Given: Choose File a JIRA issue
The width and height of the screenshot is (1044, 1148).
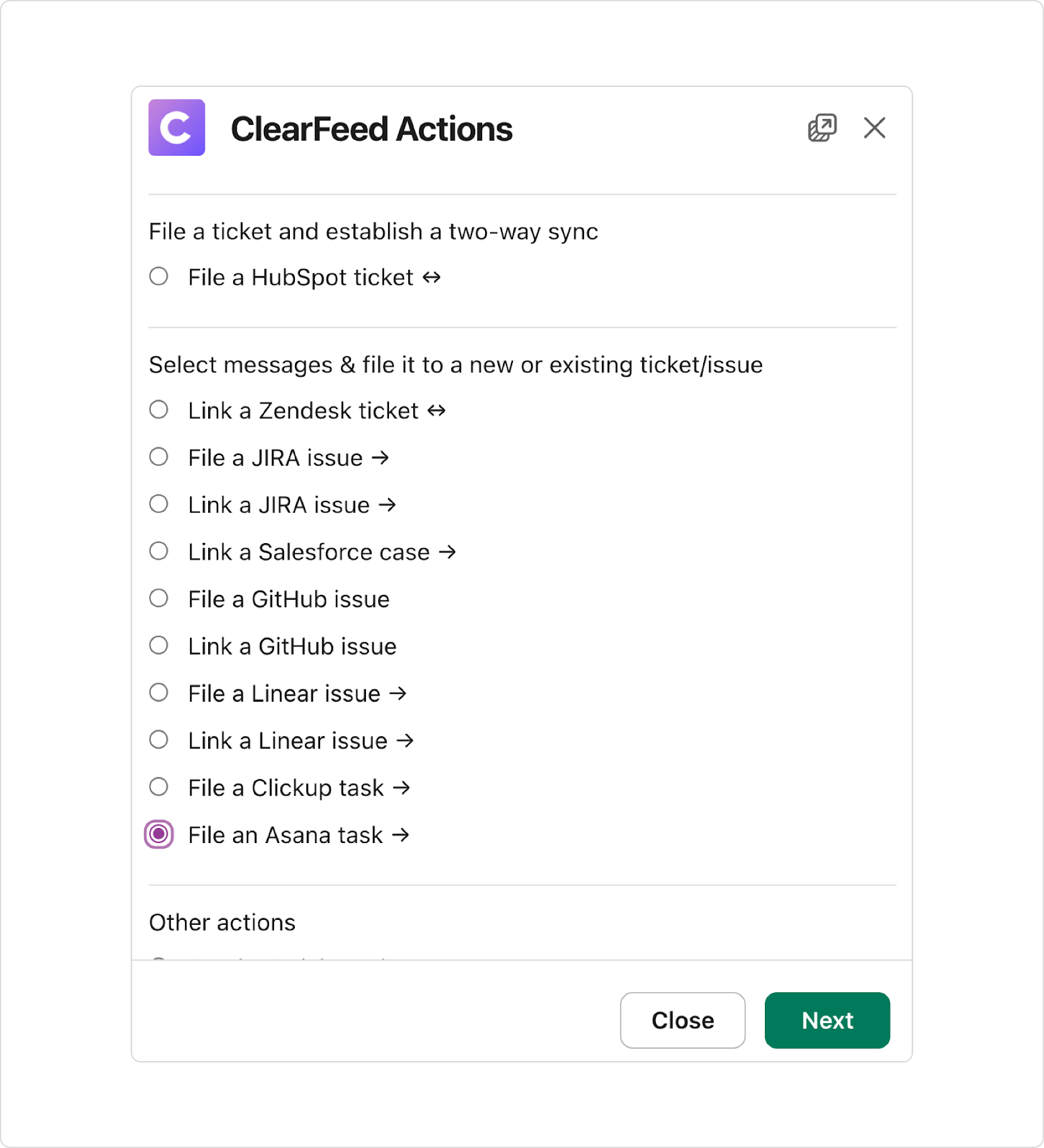Looking at the screenshot, I should [x=159, y=457].
